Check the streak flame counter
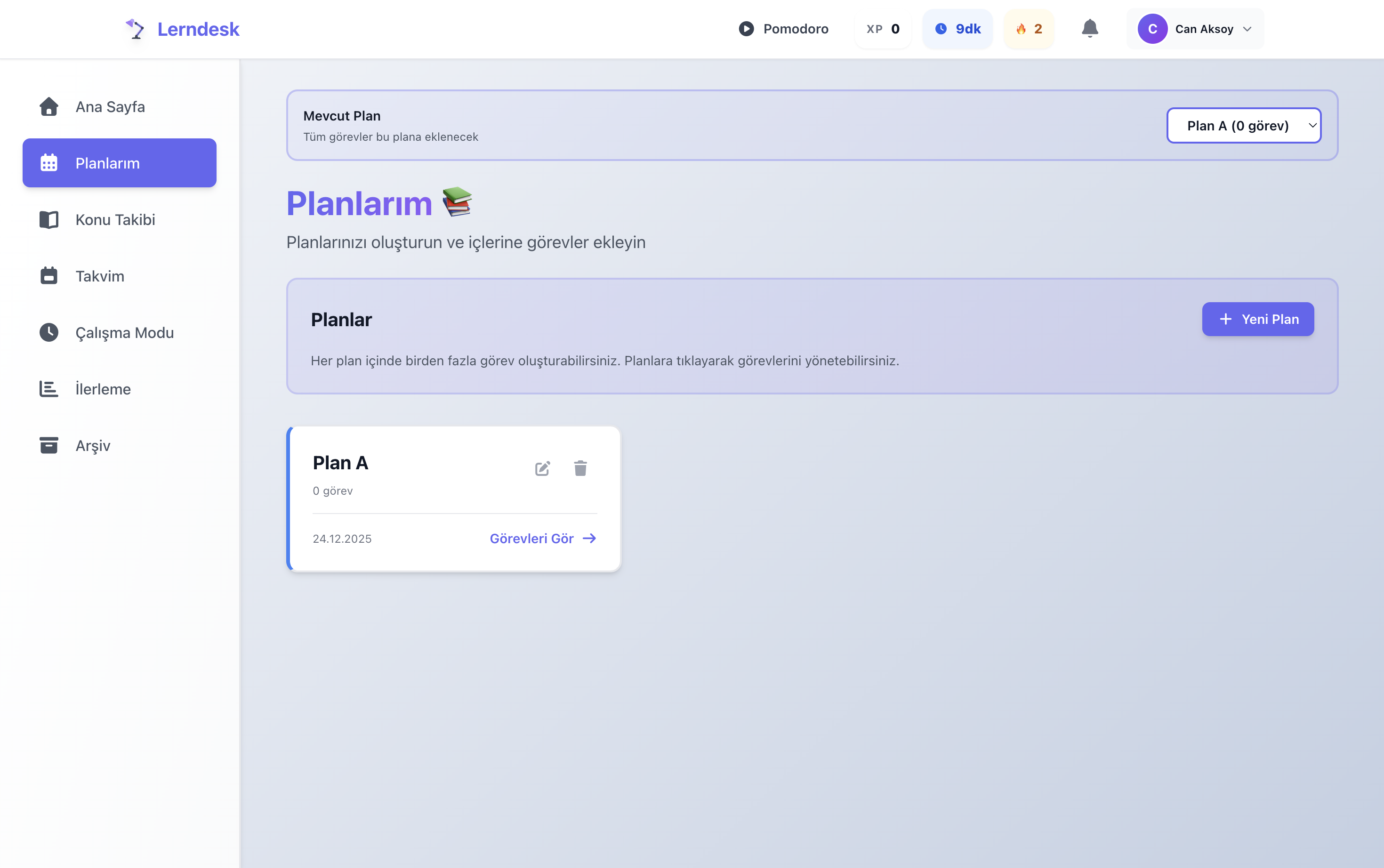This screenshot has height=868, width=1384. pyautogui.click(x=1029, y=28)
